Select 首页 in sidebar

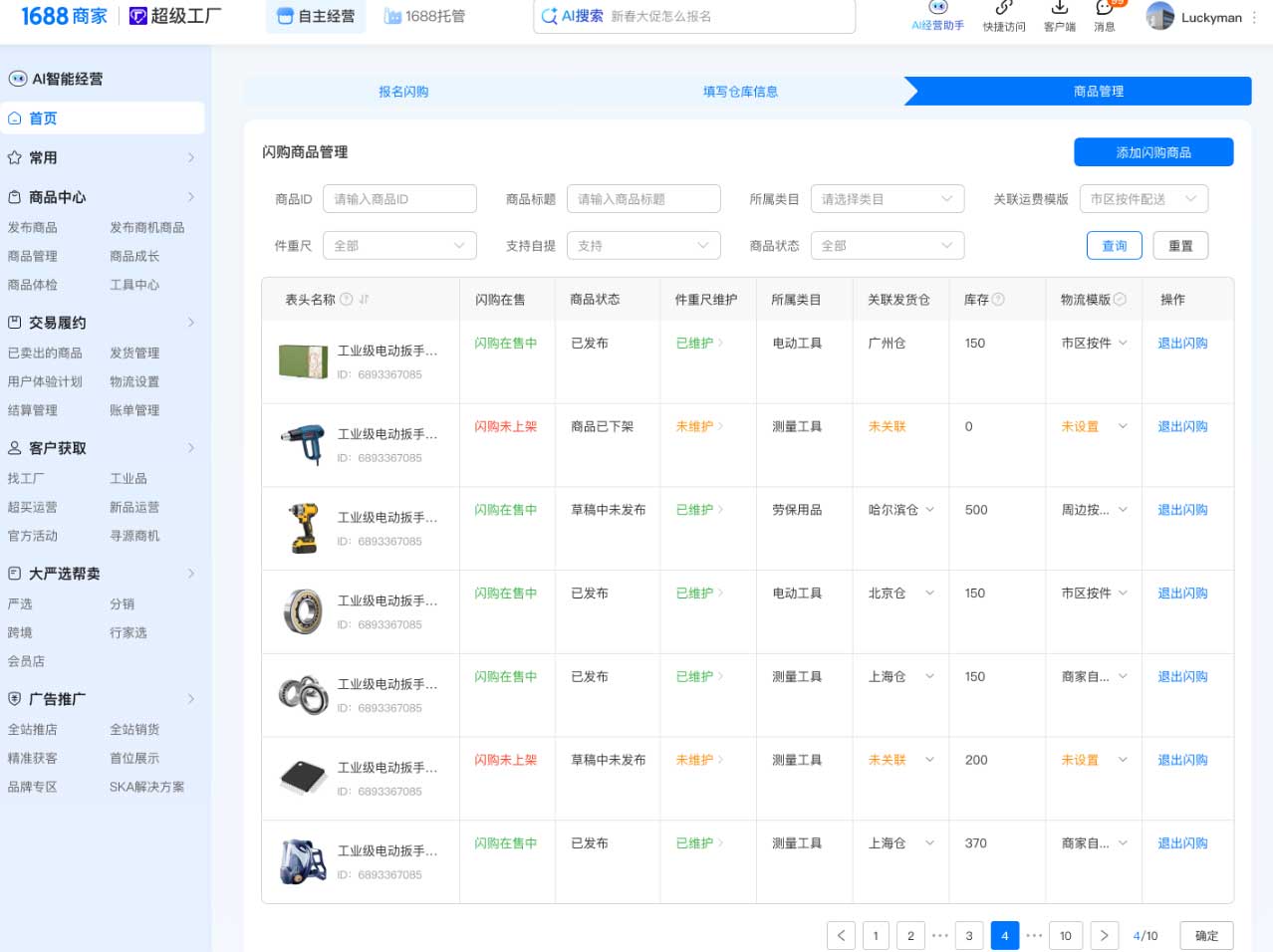103,118
